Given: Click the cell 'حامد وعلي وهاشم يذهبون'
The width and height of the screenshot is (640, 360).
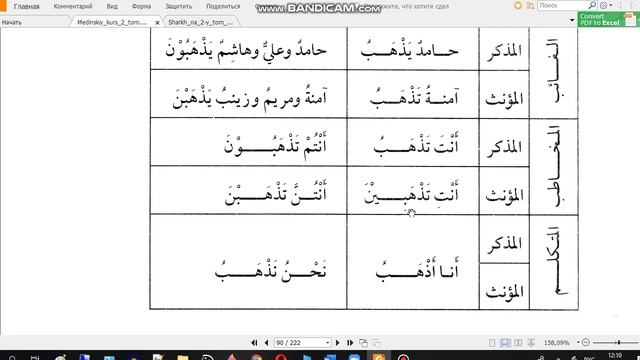Looking at the screenshot, I should point(249,49).
